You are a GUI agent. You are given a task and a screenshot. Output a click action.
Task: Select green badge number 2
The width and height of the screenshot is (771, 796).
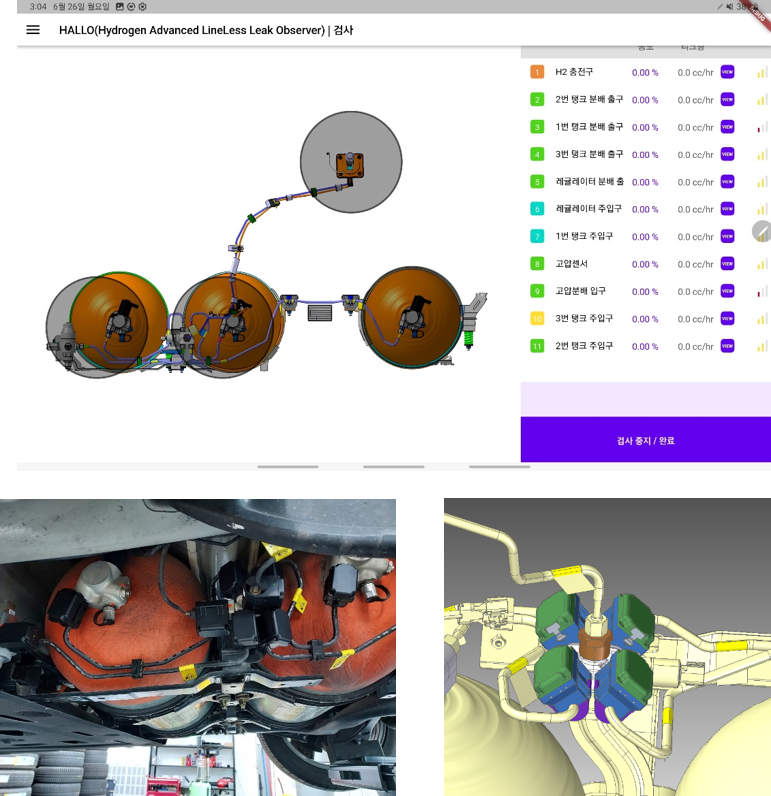coord(537,100)
